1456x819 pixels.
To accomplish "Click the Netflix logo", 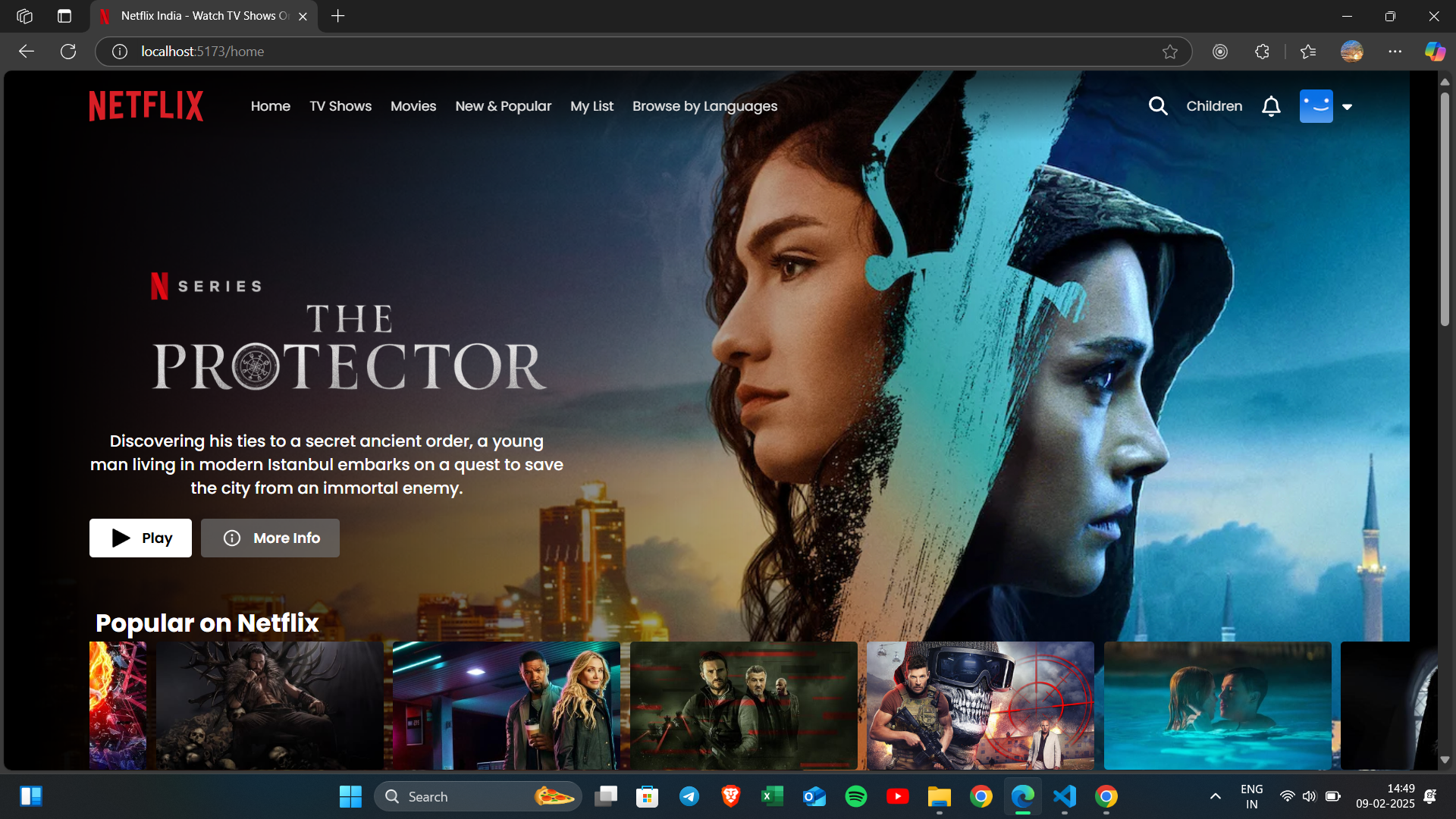I will [146, 106].
